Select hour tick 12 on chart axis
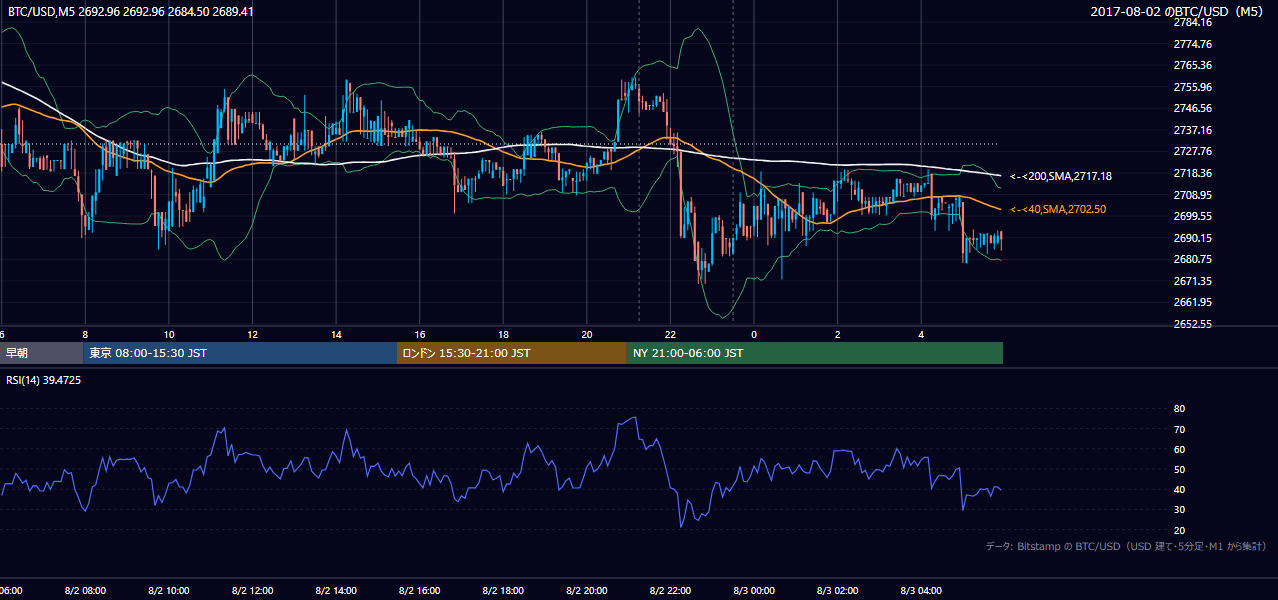This screenshot has height=600, width=1278. click(253, 334)
